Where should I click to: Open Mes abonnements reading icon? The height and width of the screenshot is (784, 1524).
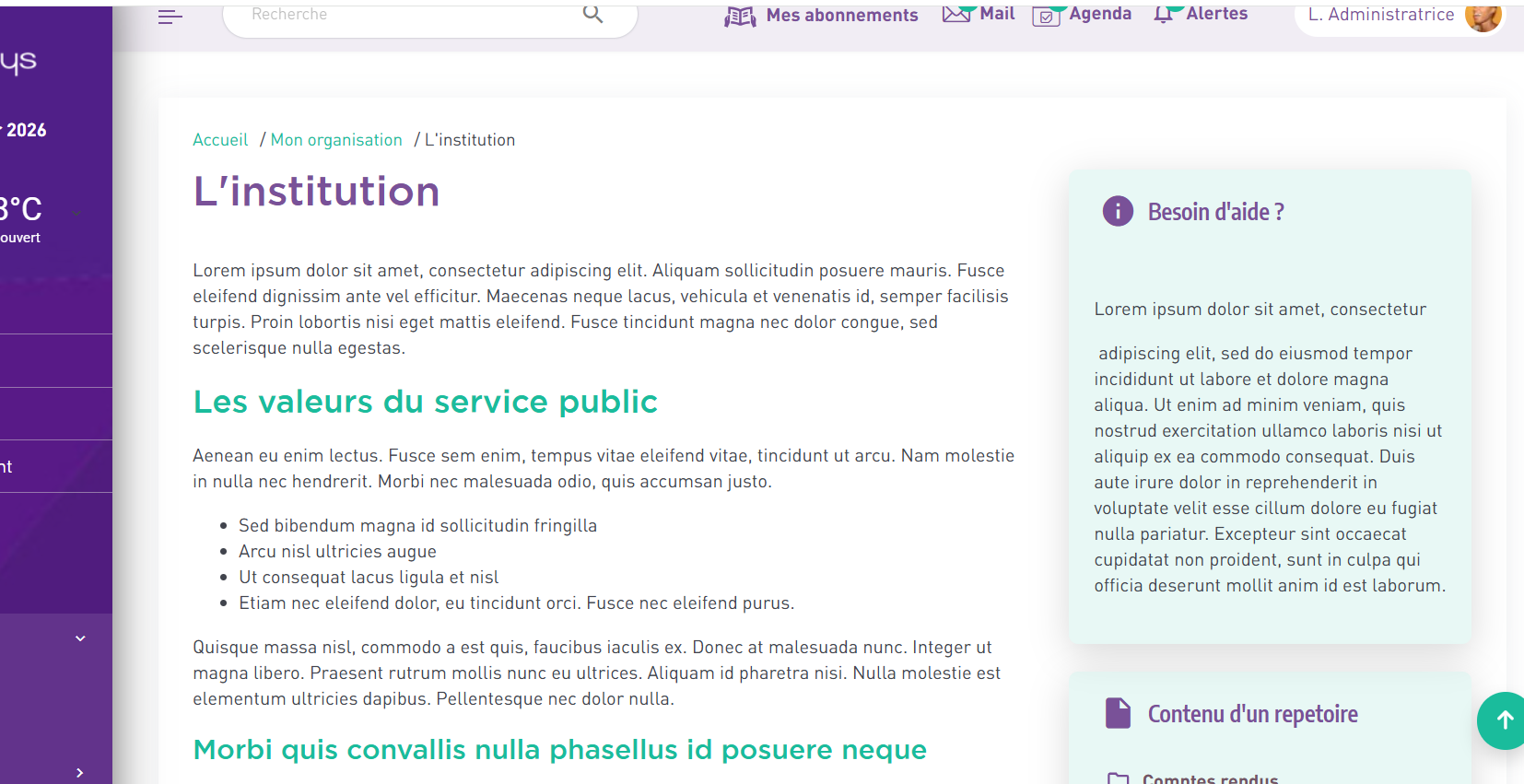739,17
